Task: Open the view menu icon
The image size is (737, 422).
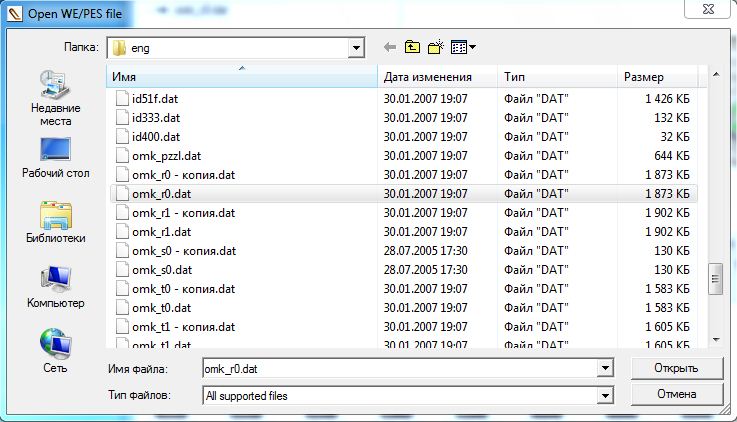Action: click(463, 47)
